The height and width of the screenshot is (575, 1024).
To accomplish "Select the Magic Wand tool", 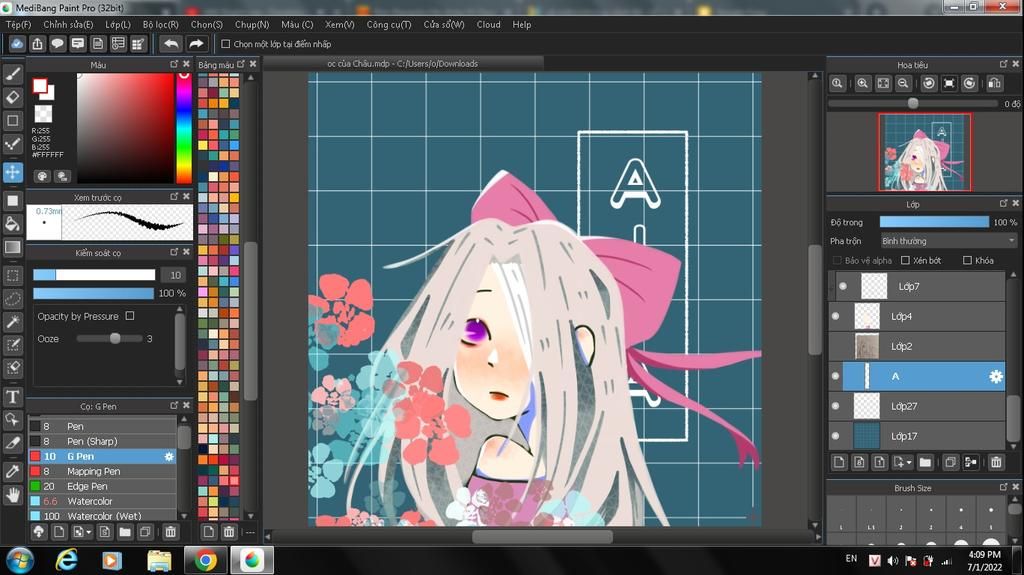I will click(x=12, y=321).
